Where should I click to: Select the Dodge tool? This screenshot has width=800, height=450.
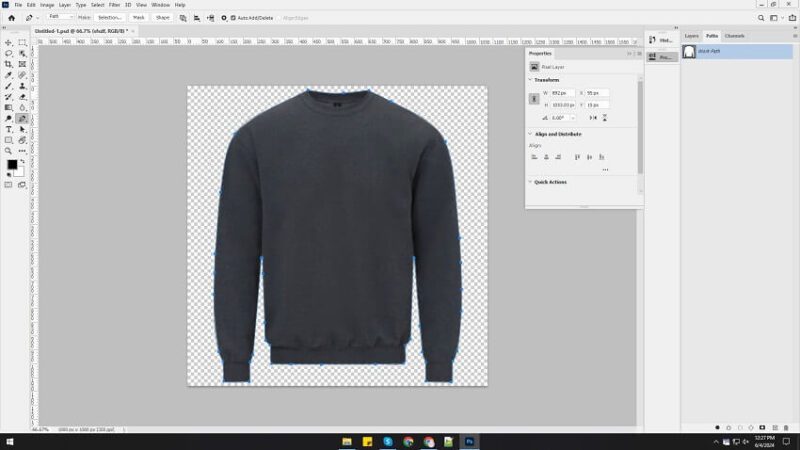[x=8, y=118]
